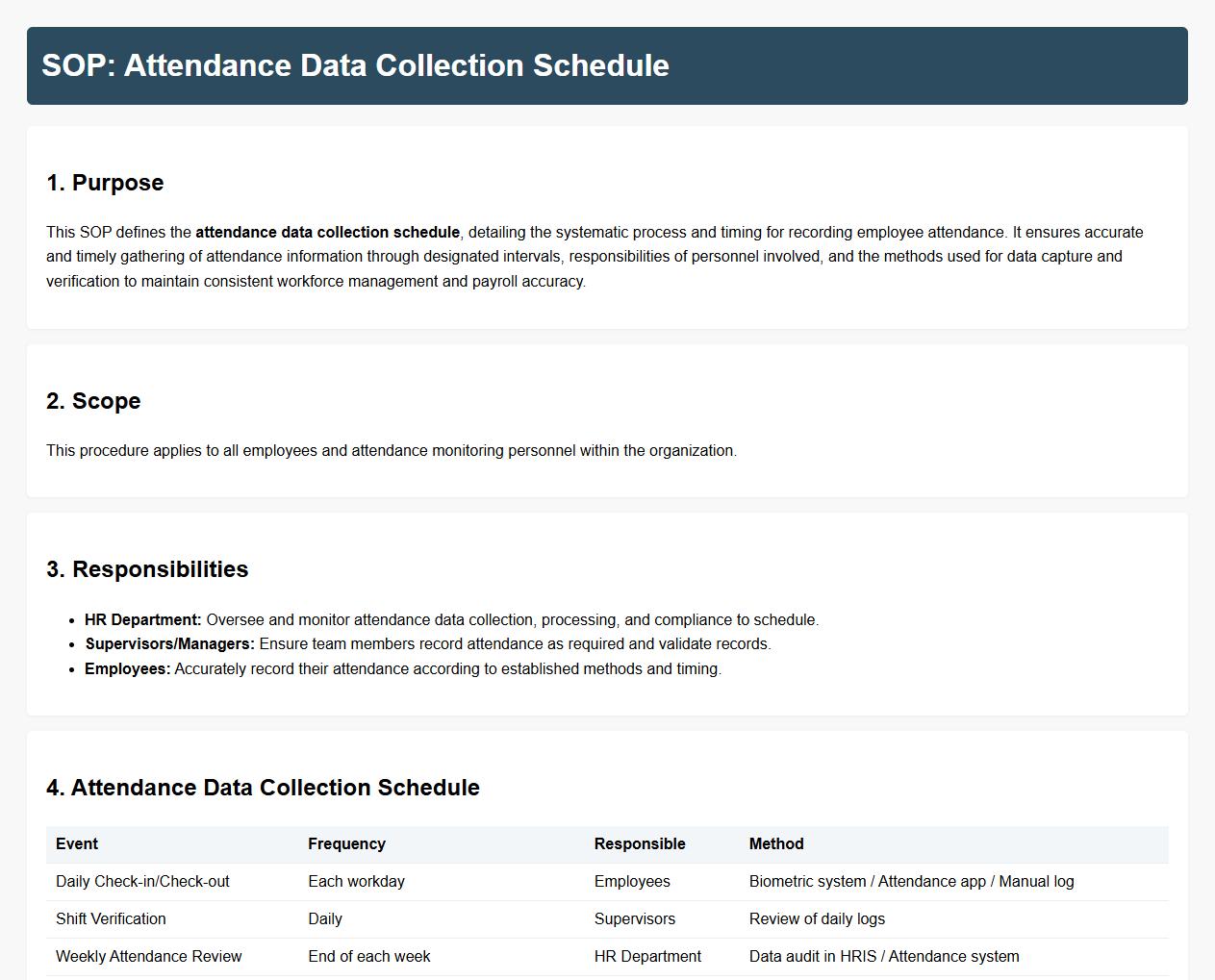
Task: Click the "Event" table column header
Action: (x=77, y=844)
